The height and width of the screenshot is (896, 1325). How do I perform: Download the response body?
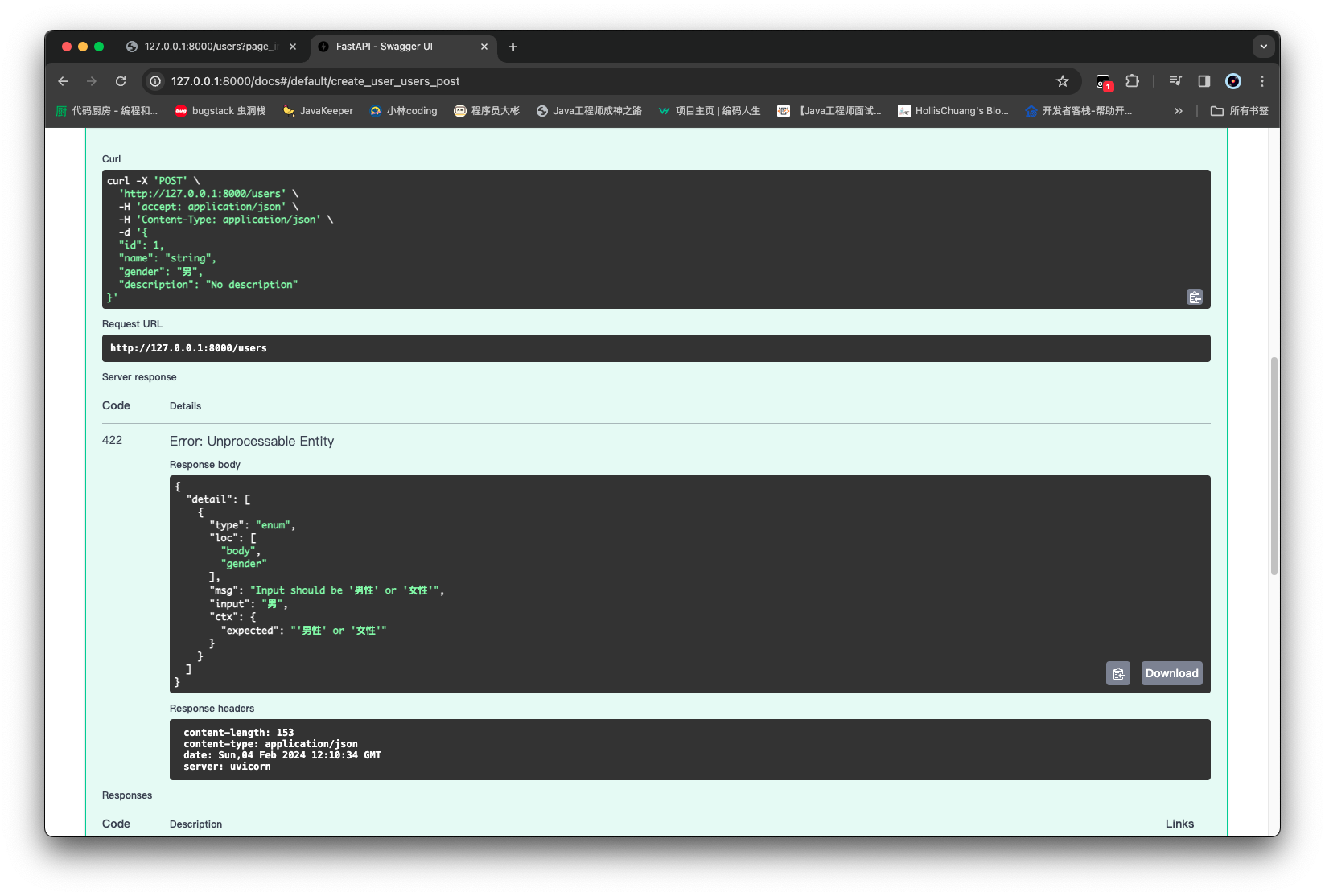coord(1171,673)
